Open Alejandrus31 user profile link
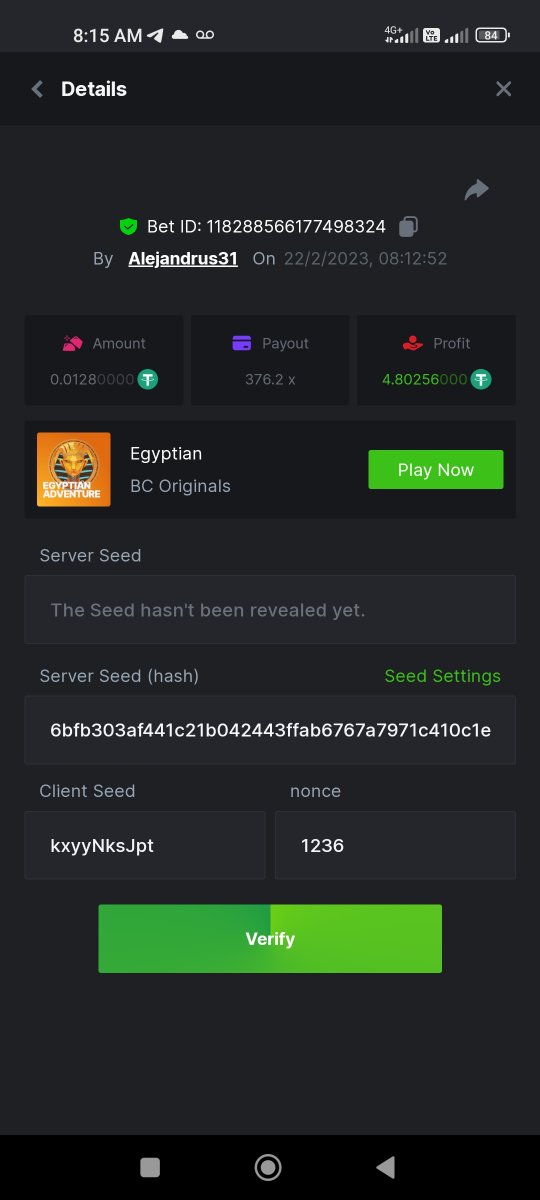This screenshot has height=1200, width=540. click(x=183, y=258)
